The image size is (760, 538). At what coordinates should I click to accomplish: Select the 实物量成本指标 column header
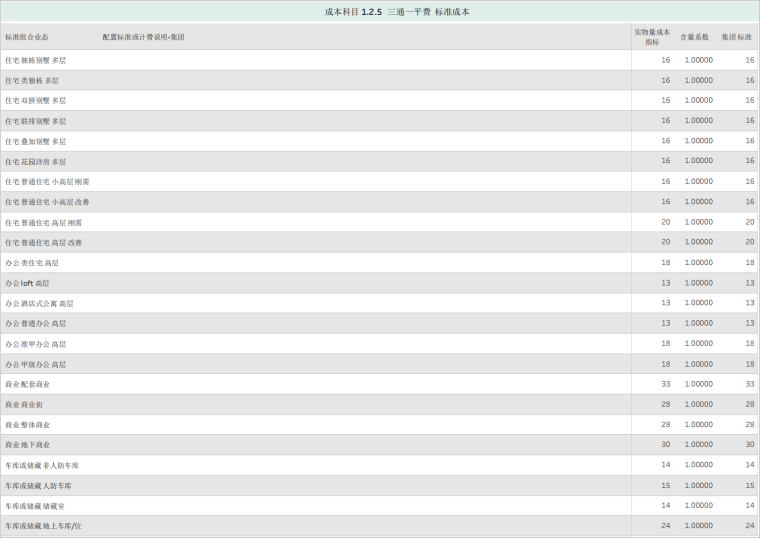pyautogui.click(x=652, y=37)
